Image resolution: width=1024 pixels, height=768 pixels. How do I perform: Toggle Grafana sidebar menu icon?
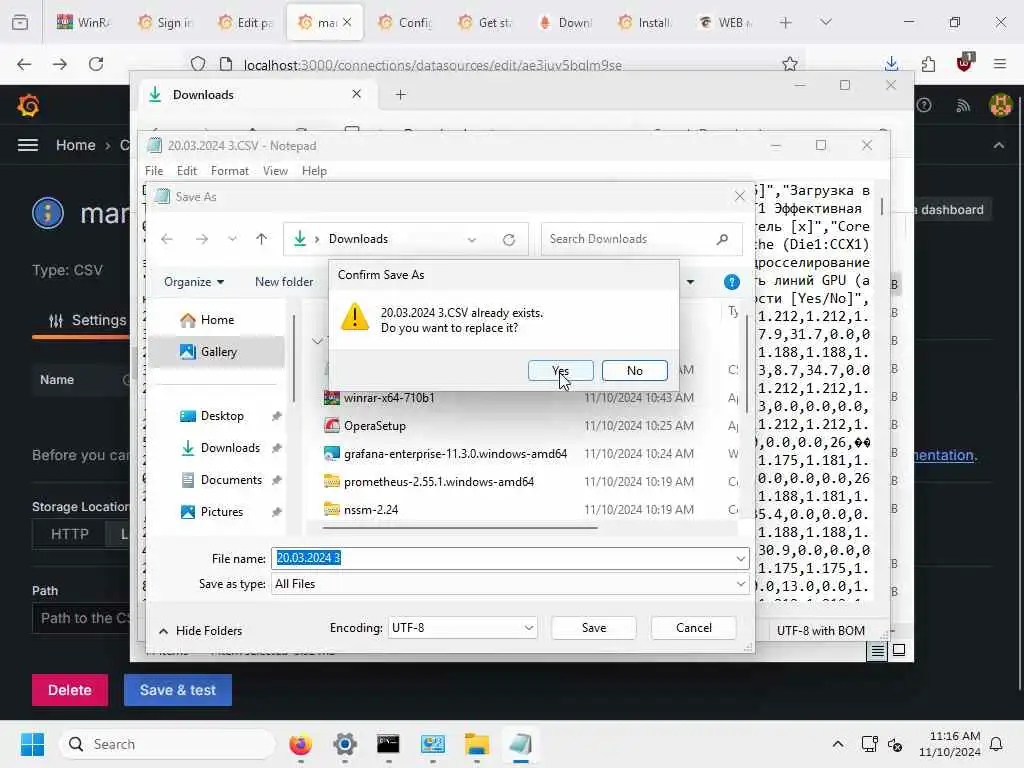point(27,145)
